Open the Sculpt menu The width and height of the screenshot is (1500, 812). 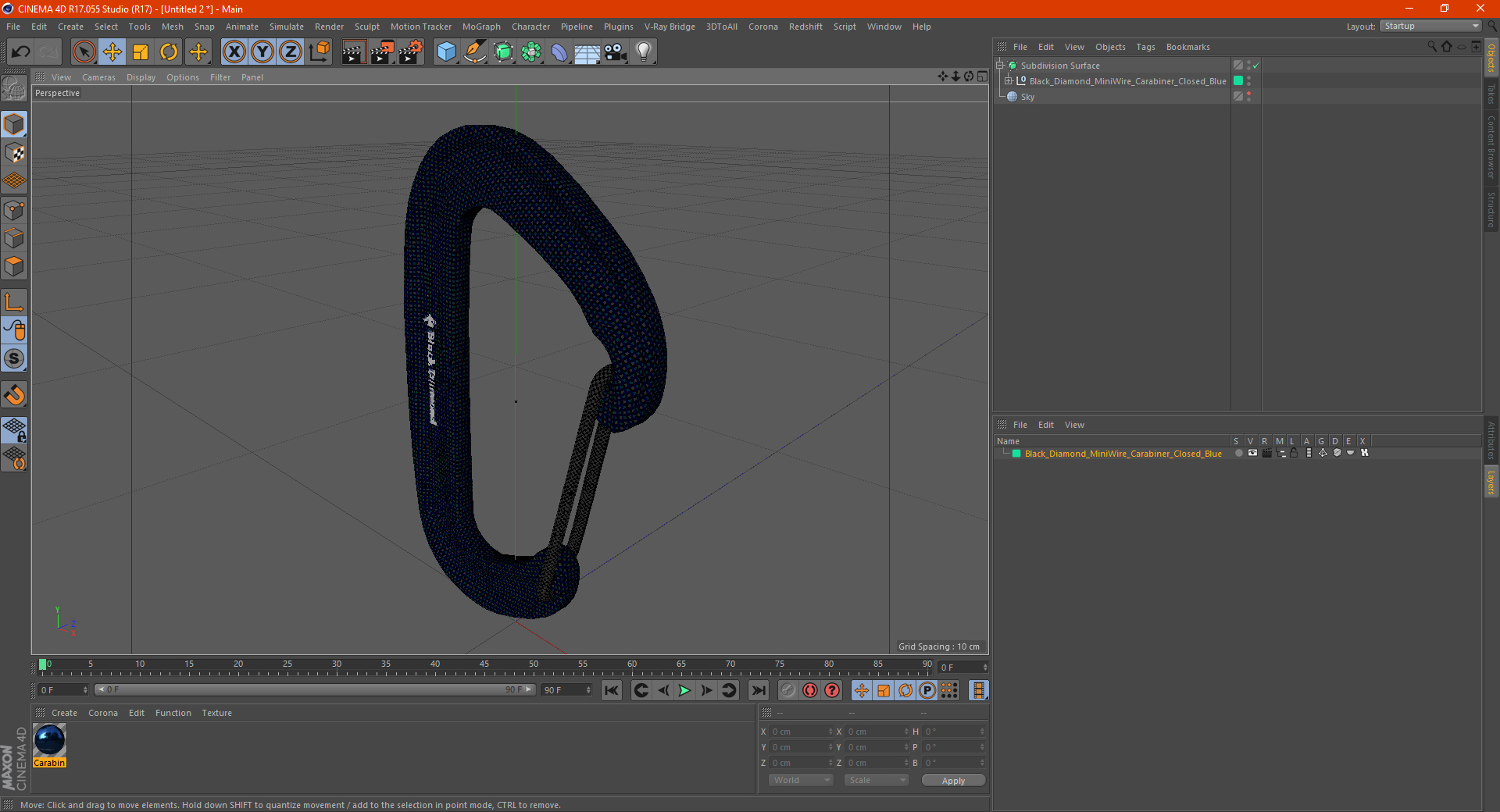366,27
